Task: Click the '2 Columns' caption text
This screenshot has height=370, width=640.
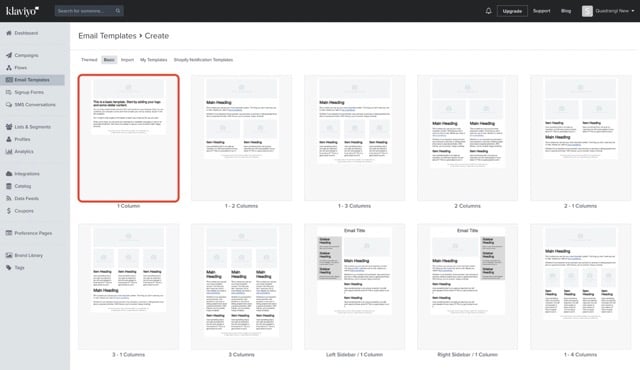Action: pyautogui.click(x=467, y=206)
